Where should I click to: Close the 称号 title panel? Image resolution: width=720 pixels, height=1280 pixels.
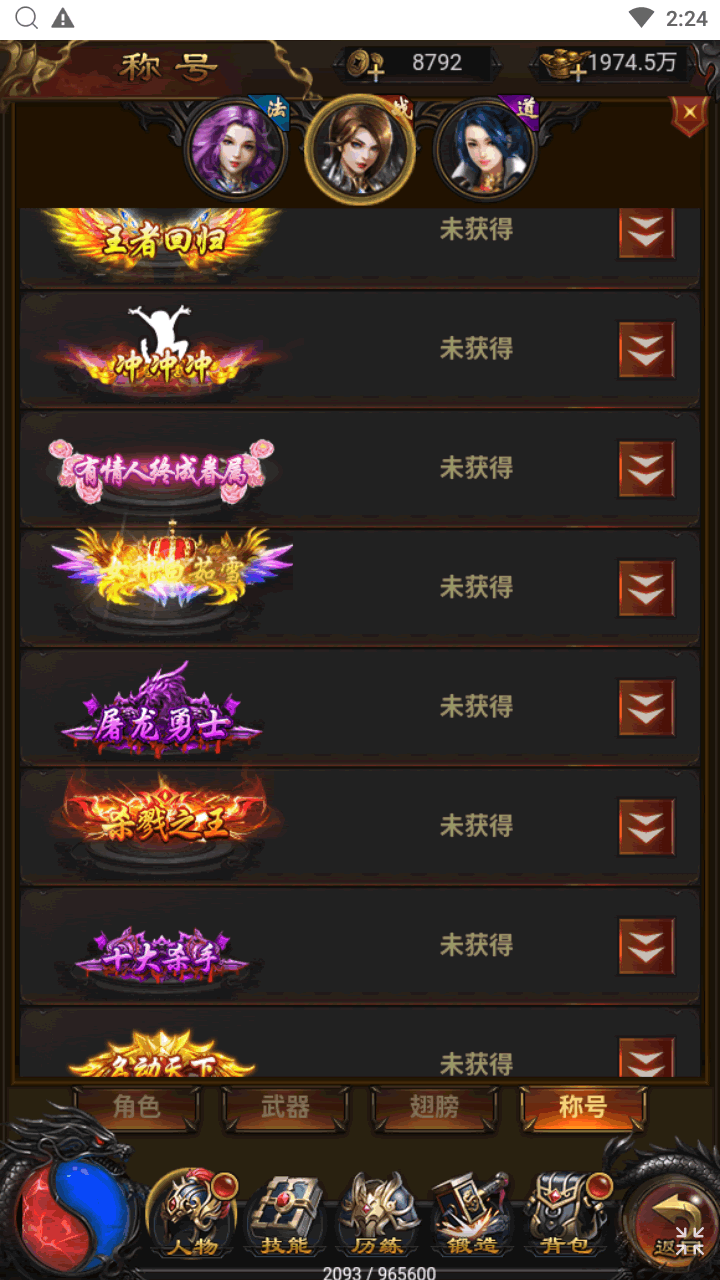tap(689, 117)
